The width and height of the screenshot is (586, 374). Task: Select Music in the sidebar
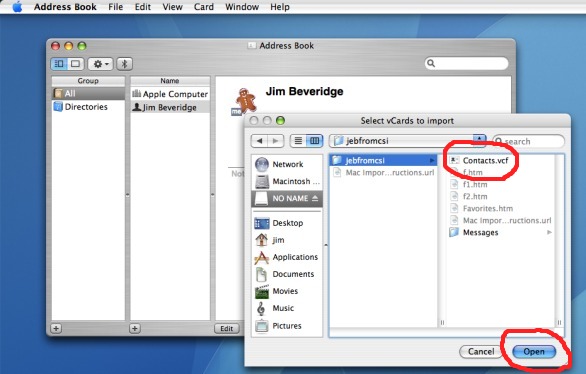pyautogui.click(x=287, y=308)
